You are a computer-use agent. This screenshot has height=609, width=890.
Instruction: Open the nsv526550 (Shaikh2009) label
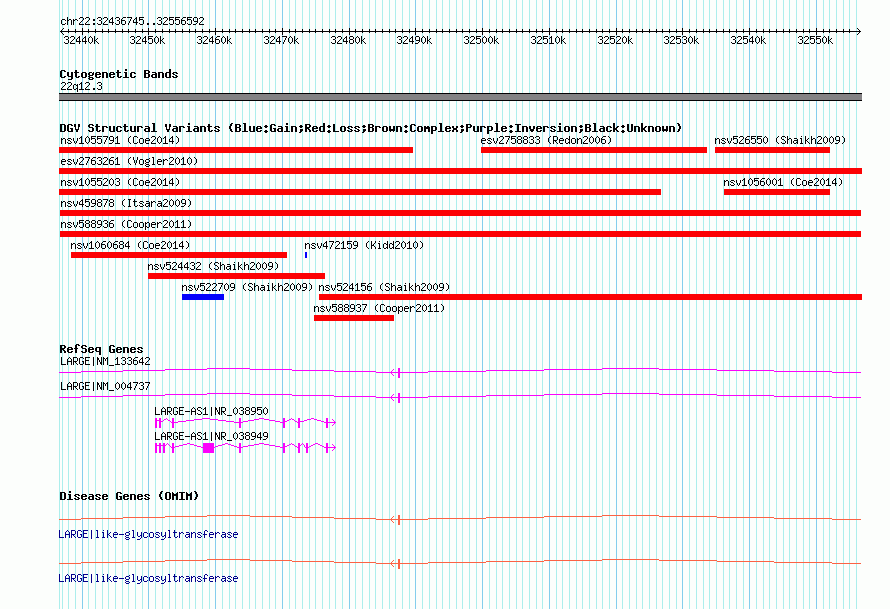coord(780,140)
